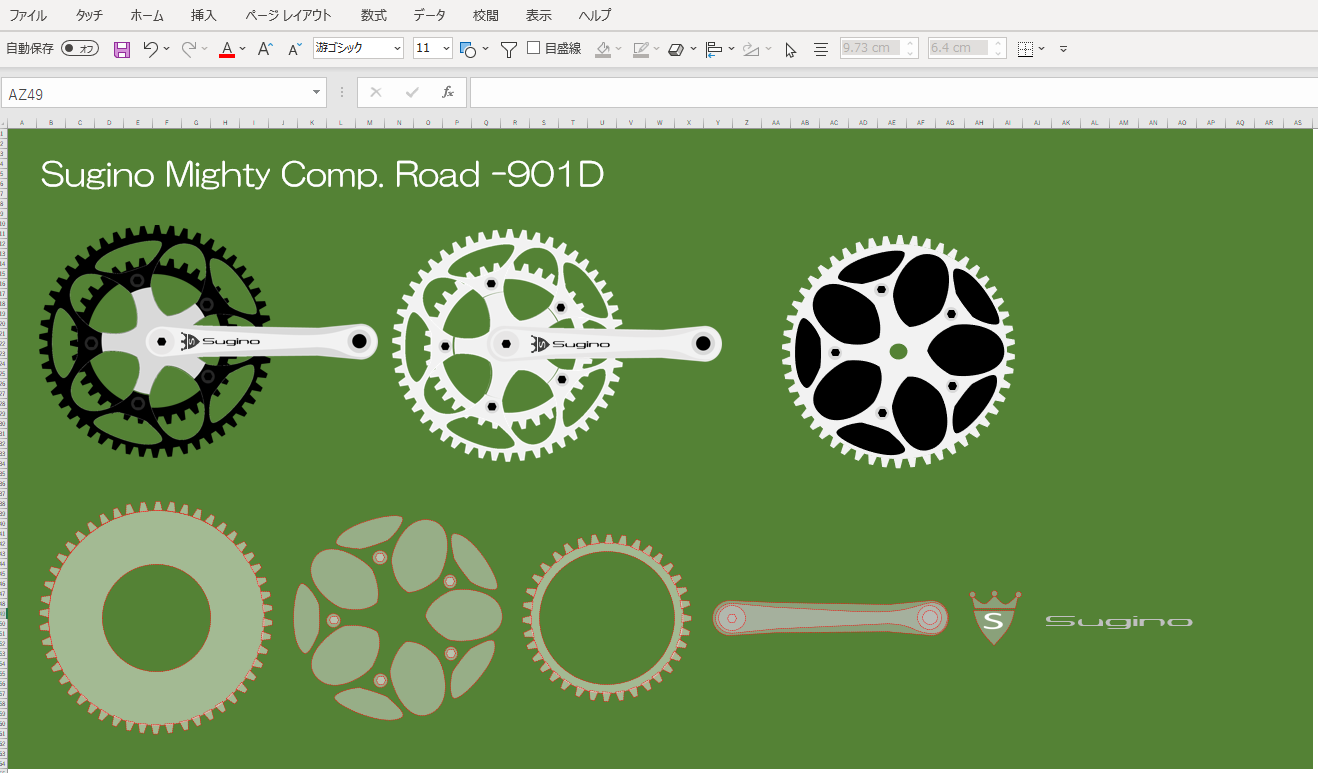Open the Name Box dropdown arrow

(x=317, y=92)
